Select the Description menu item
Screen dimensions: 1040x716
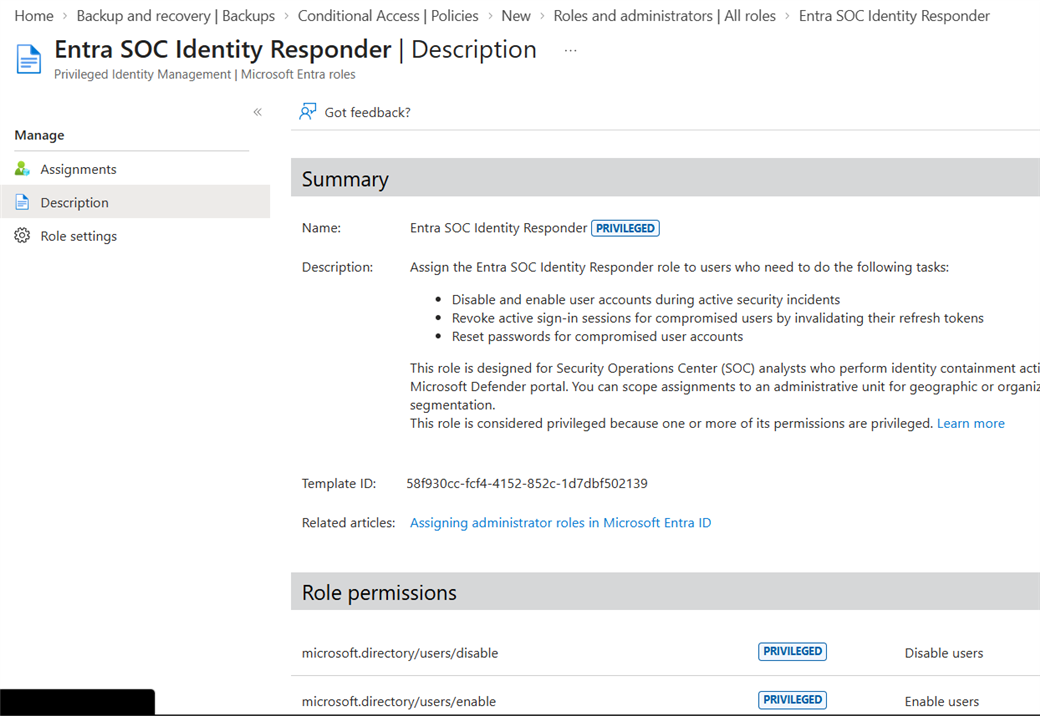(135, 202)
